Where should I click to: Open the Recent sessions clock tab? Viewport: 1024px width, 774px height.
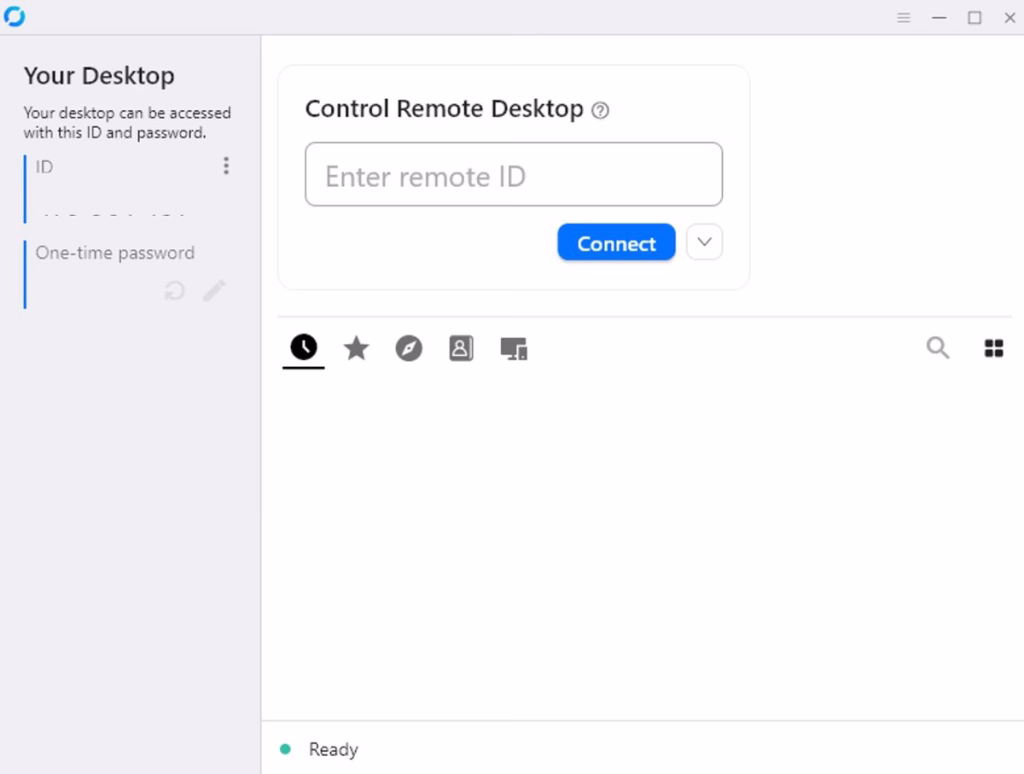[304, 347]
